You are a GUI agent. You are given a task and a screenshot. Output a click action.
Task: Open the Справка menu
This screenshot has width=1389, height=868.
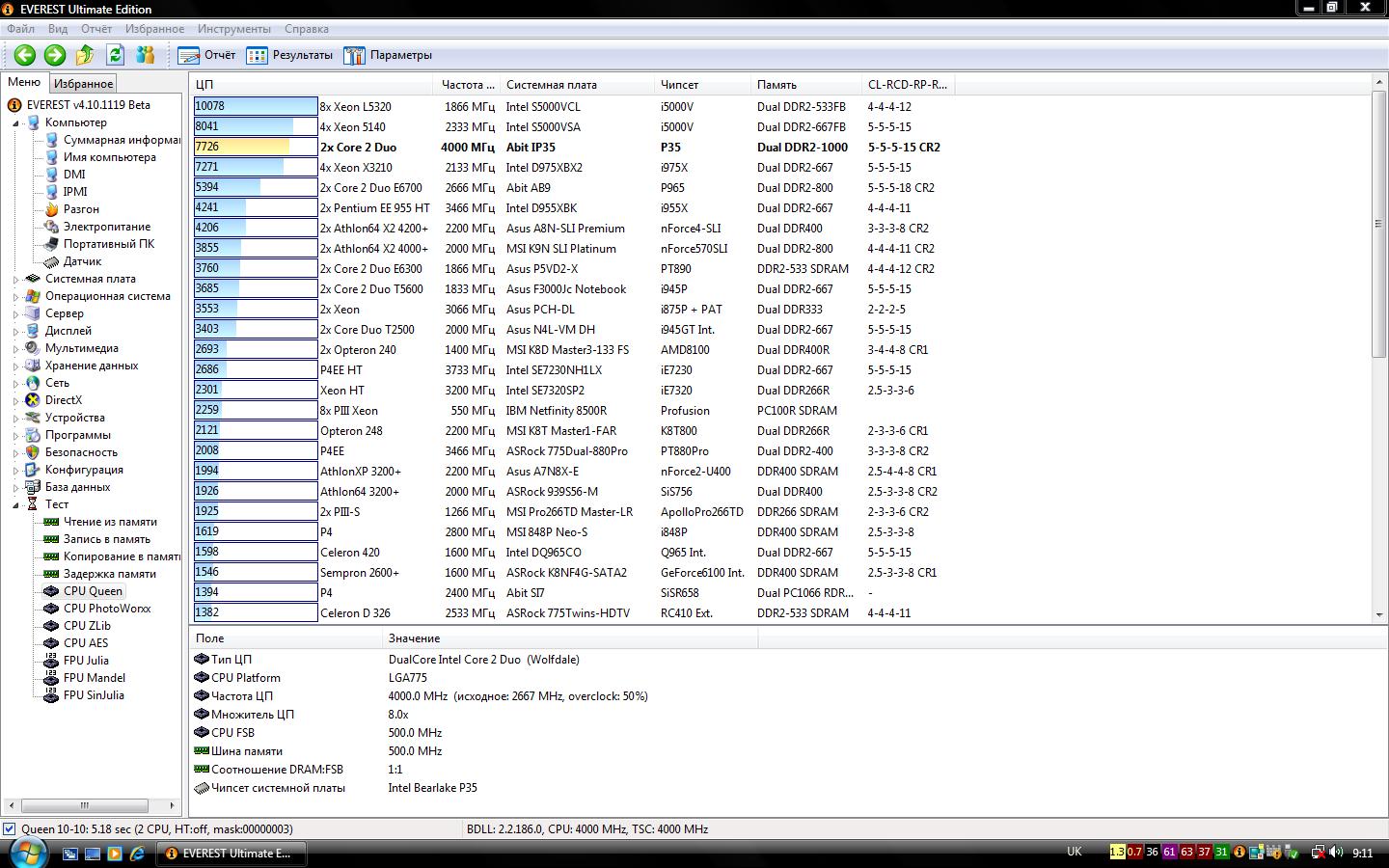tap(307, 29)
